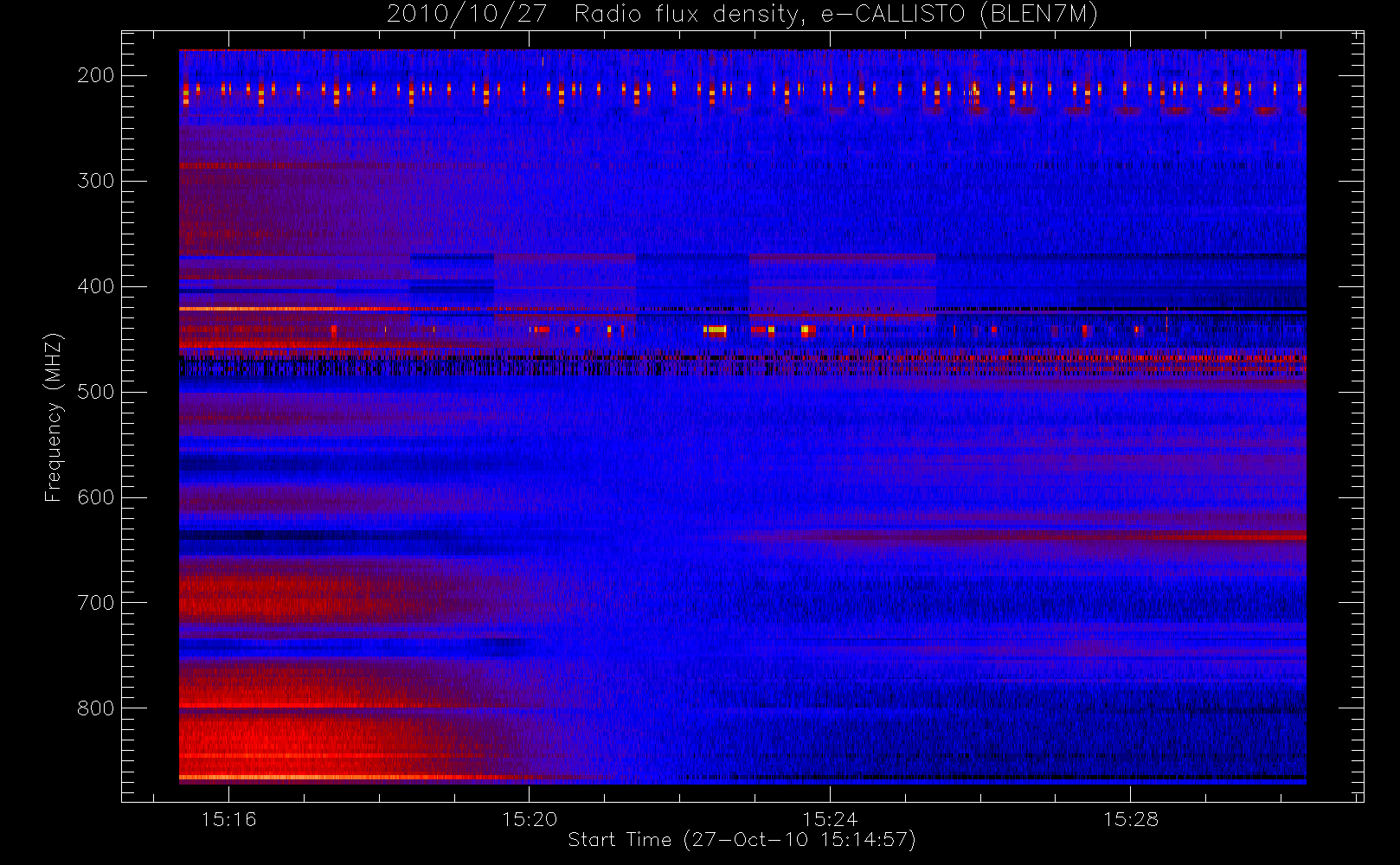Click the 15:28 time tick label

(1129, 819)
